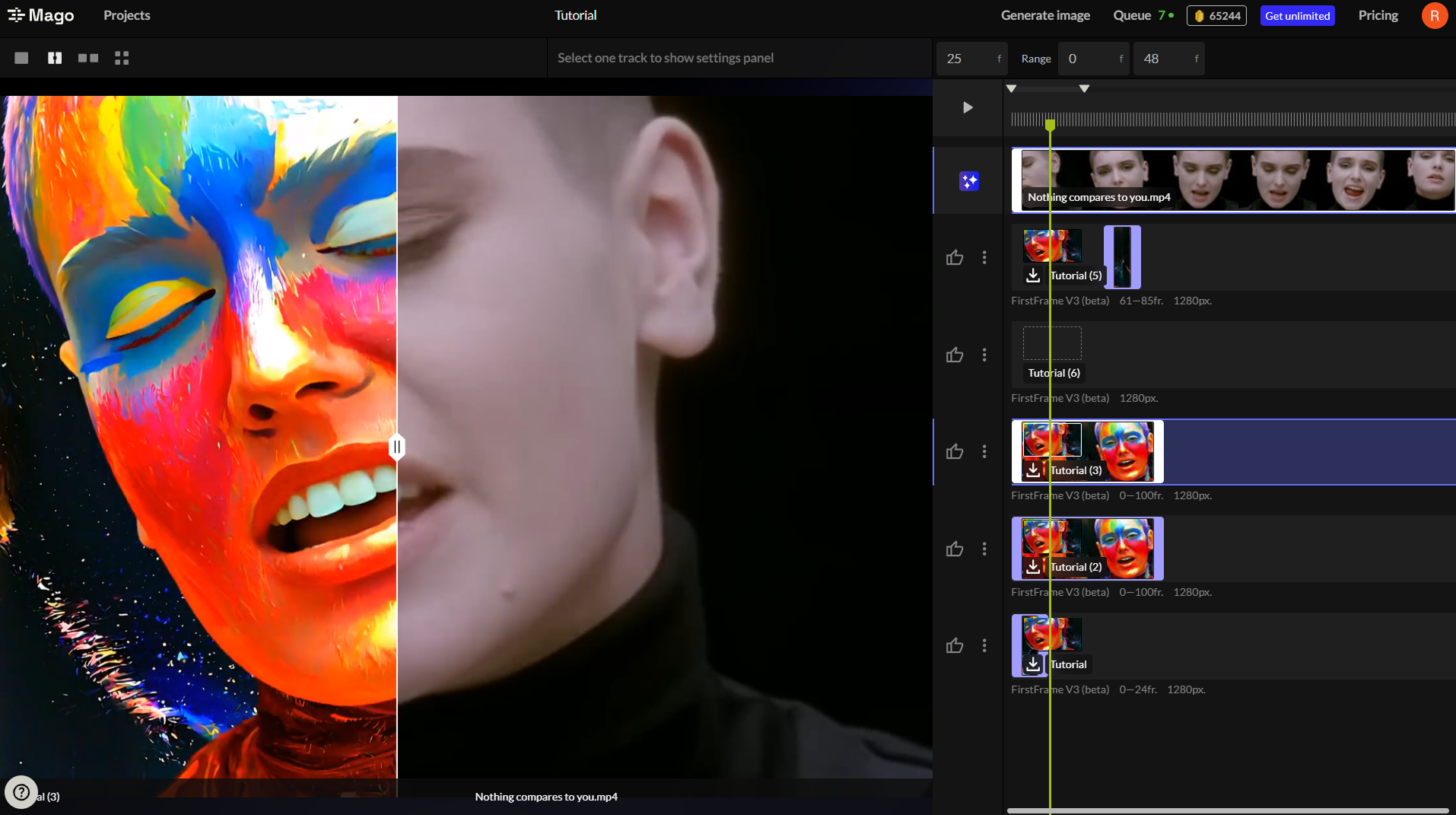Screen dimensions: 1456x815
Task: Click the Range start field showing 0
Action: 1094,59
